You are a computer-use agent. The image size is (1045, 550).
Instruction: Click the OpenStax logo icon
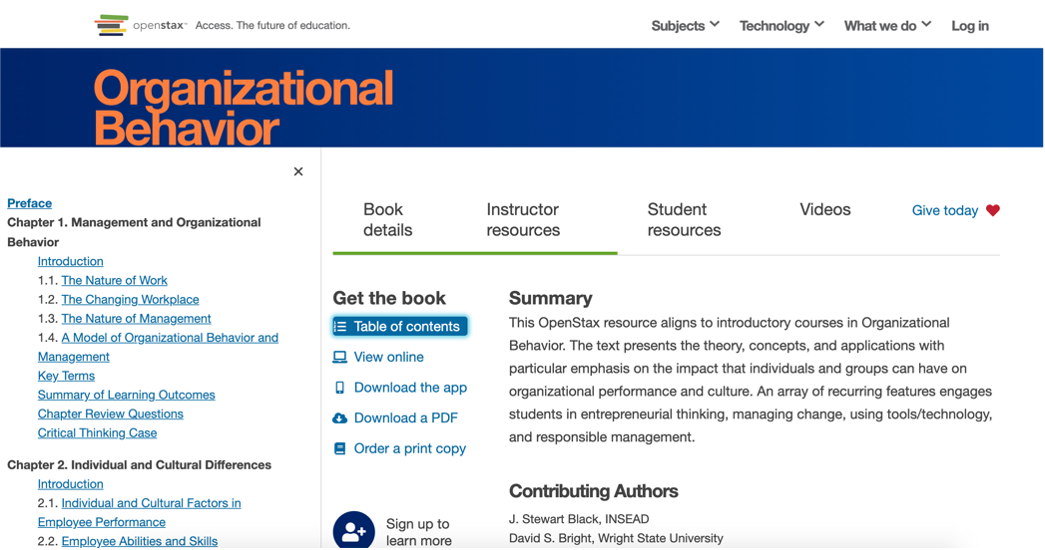click(111, 25)
